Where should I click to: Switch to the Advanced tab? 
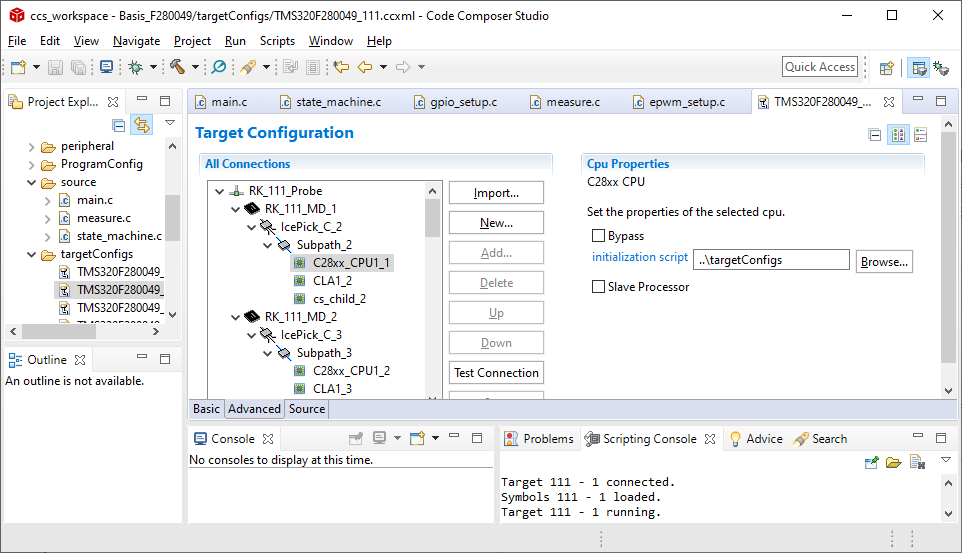(x=255, y=409)
